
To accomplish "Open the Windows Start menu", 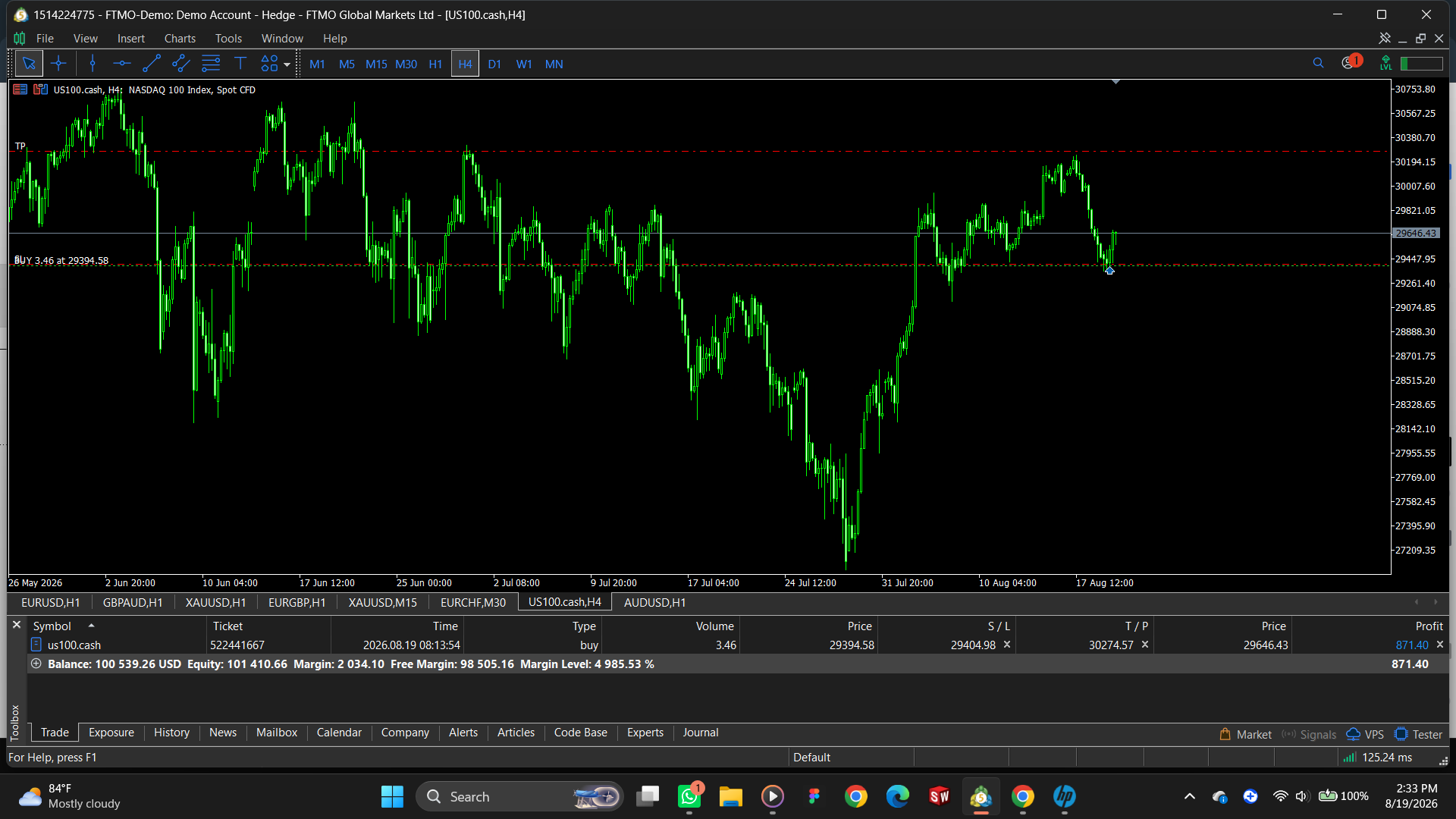I will tap(392, 796).
